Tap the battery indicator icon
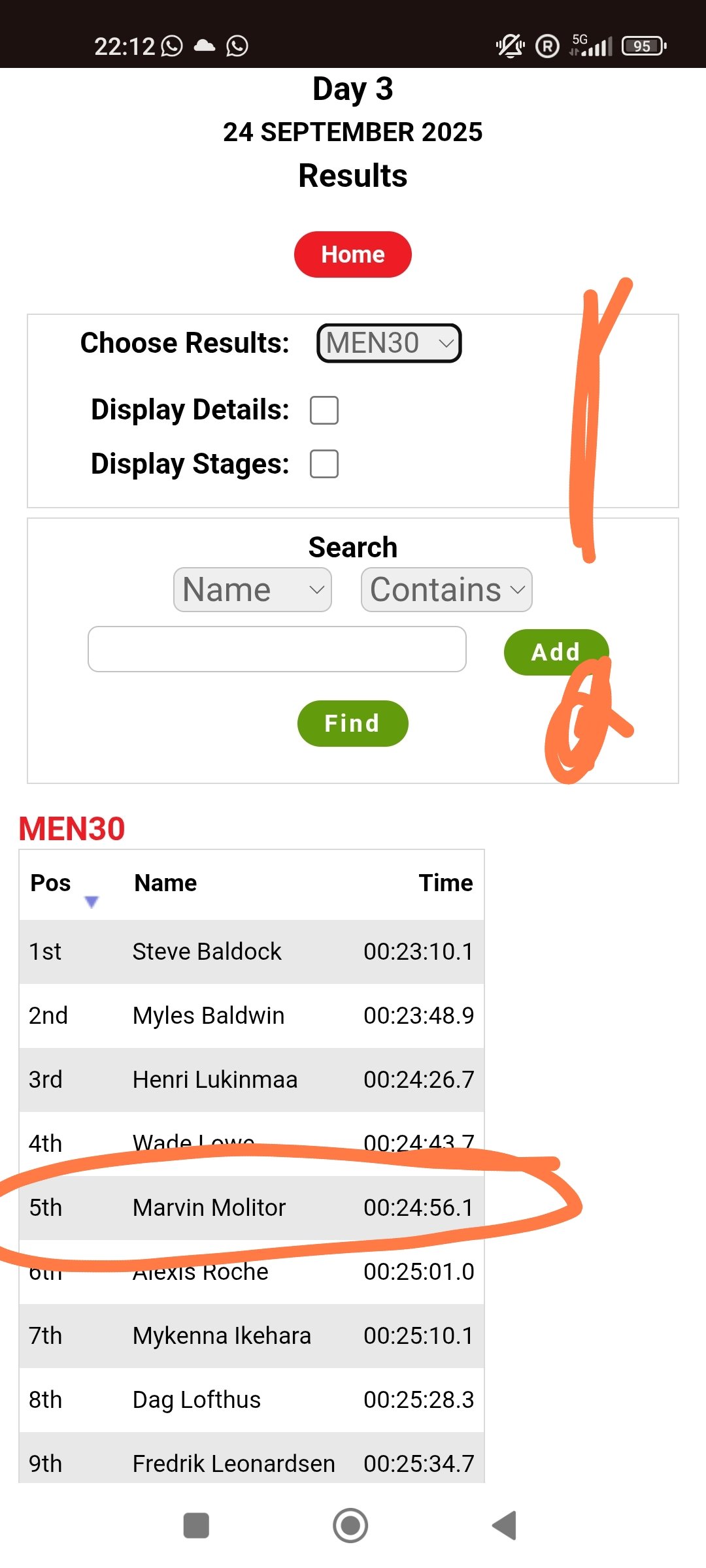706x1568 pixels. (644, 46)
